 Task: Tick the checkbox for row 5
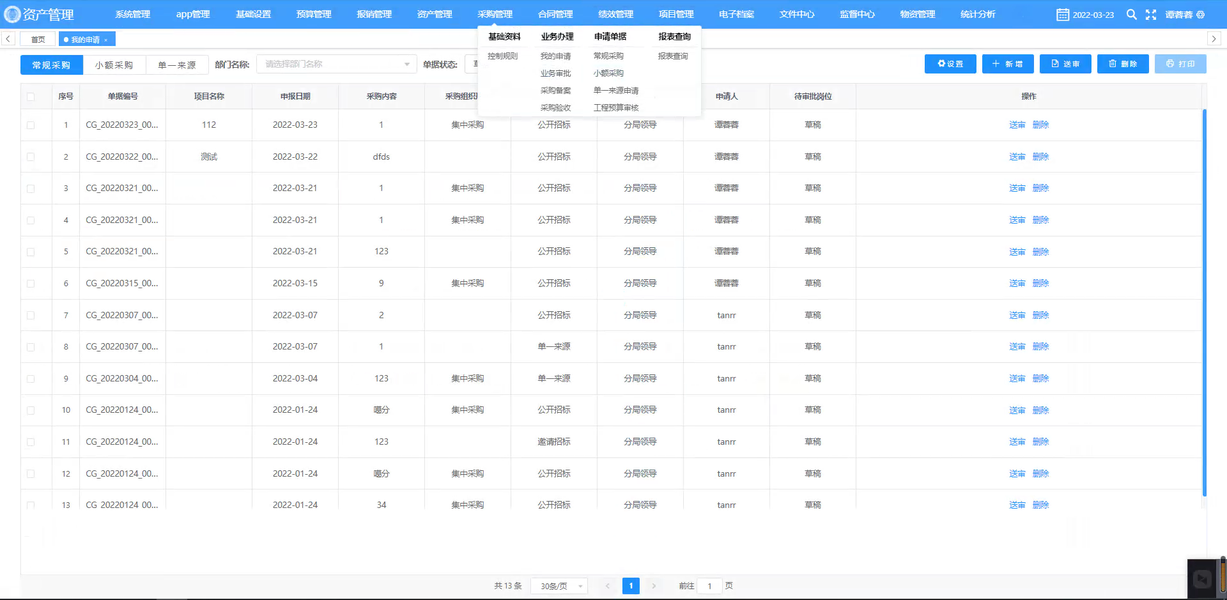[31, 252]
